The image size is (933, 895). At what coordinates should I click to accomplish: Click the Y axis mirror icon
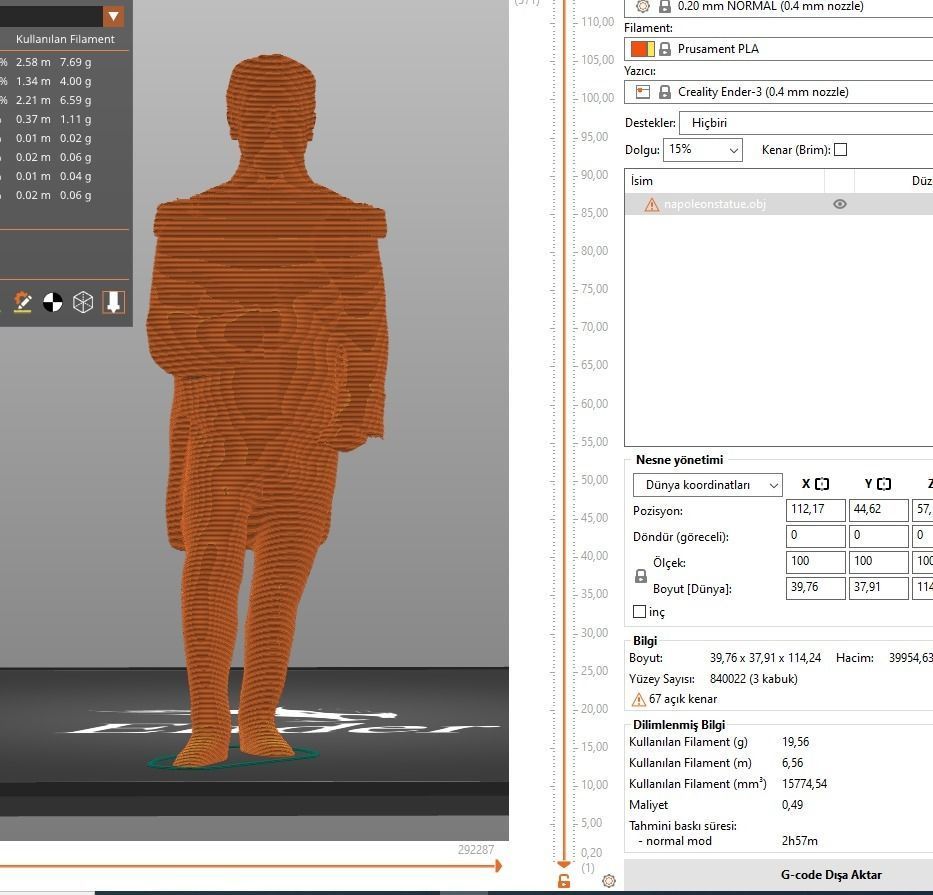point(884,484)
